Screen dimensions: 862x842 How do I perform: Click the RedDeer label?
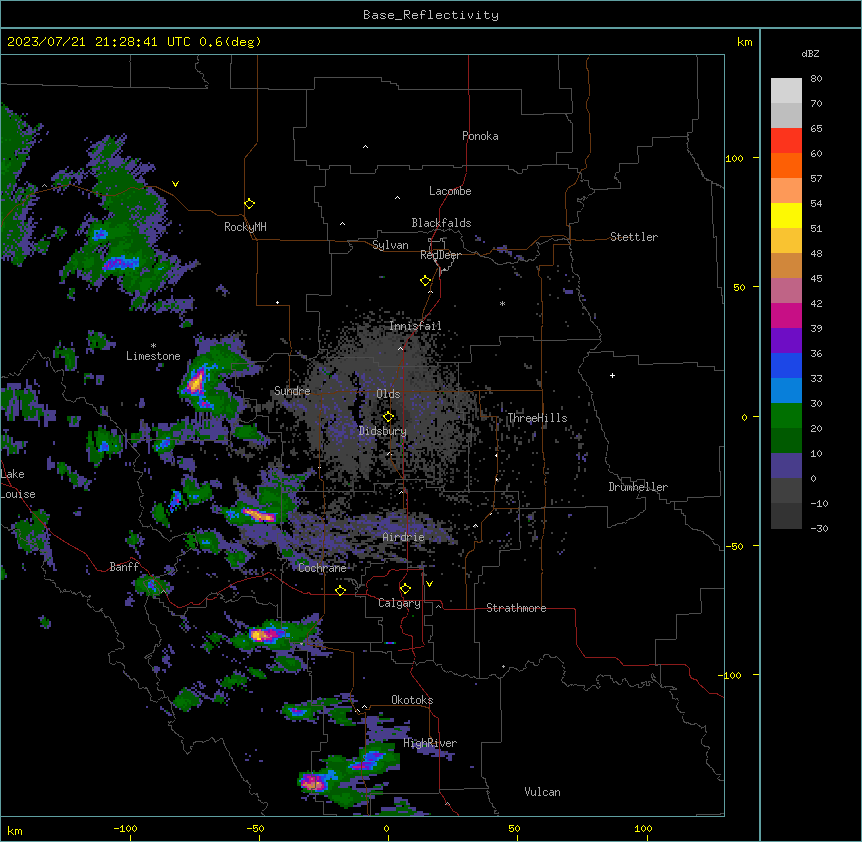[x=440, y=255]
